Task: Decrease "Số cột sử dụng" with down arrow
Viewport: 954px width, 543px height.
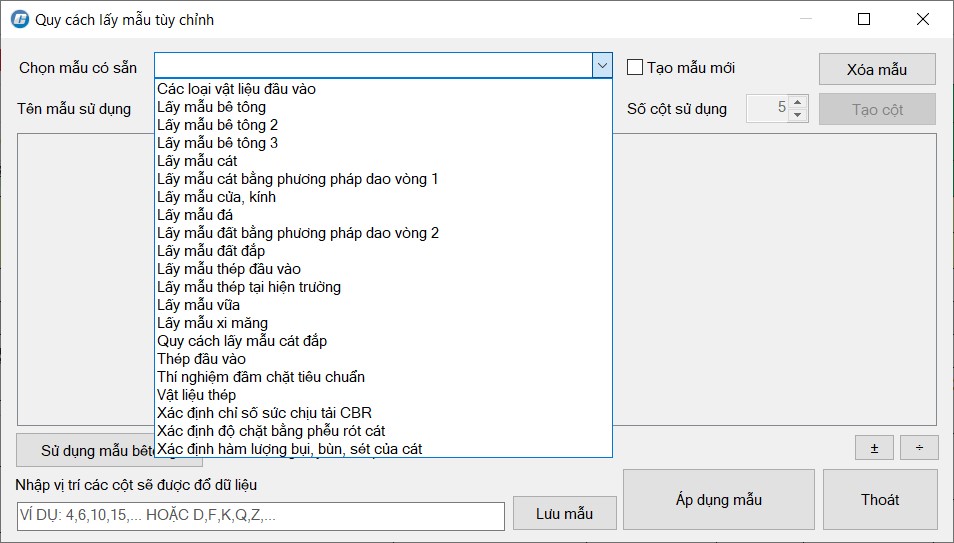Action: click(797, 115)
